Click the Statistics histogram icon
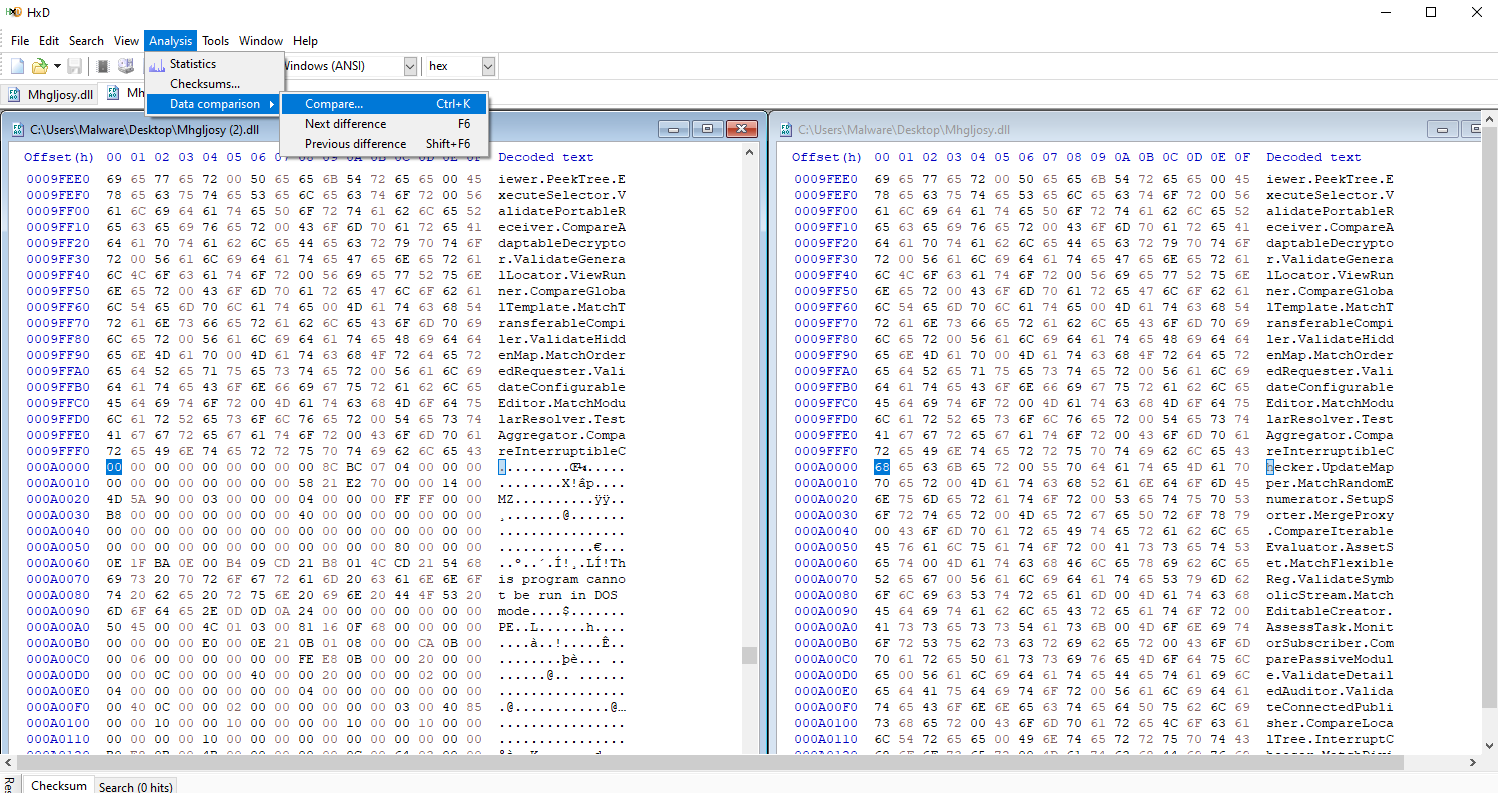The width and height of the screenshot is (1498, 793). pos(157,65)
